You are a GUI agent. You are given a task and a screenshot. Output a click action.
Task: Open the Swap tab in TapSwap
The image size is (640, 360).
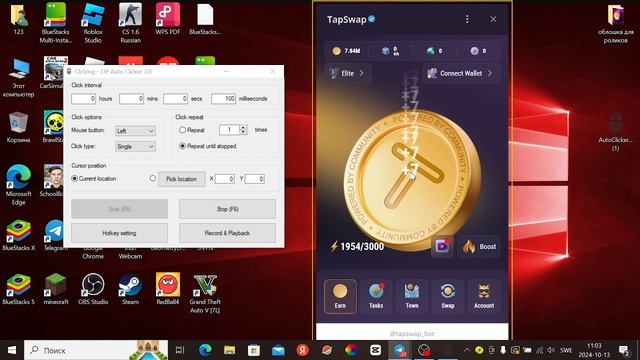[x=448, y=296]
